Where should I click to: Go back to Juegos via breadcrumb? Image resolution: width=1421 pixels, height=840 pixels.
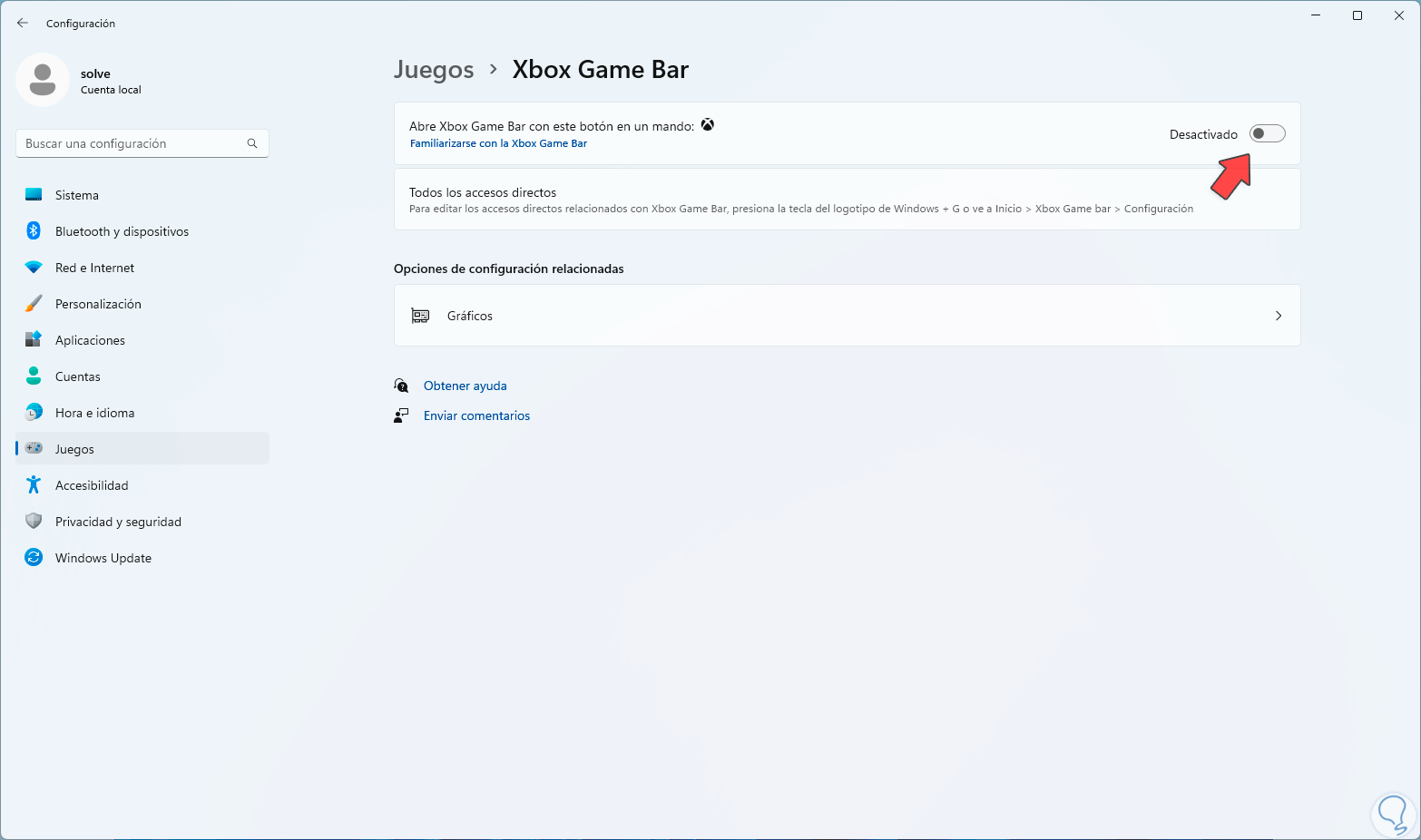[x=434, y=70]
